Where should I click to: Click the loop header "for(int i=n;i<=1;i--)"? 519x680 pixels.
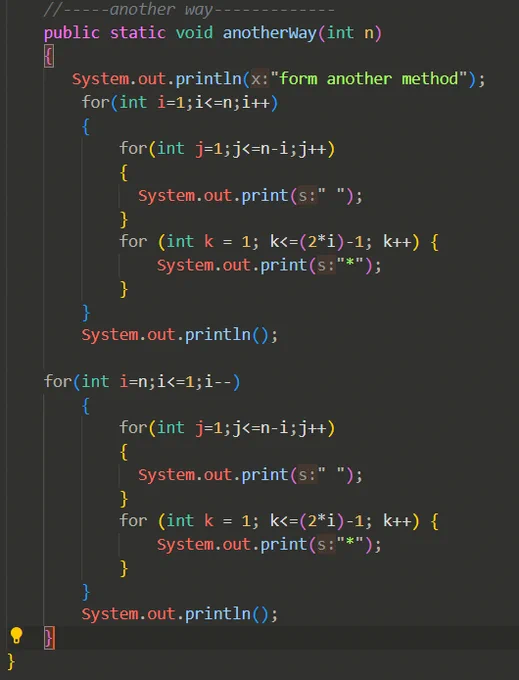(142, 382)
